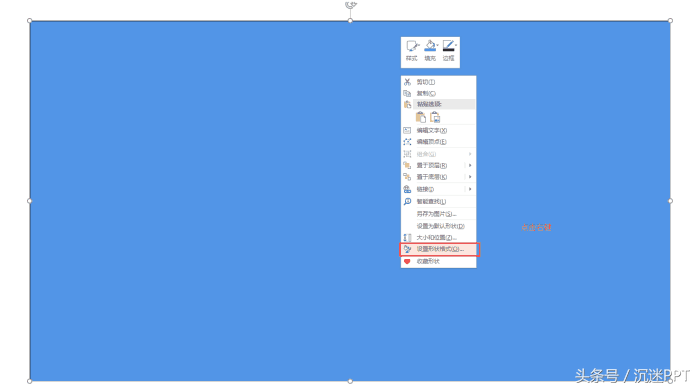Image resolution: width=699 pixels, height=389 pixels.
Task: Choose 复制(C) copy from context menu
Action: pyautogui.click(x=438, y=93)
